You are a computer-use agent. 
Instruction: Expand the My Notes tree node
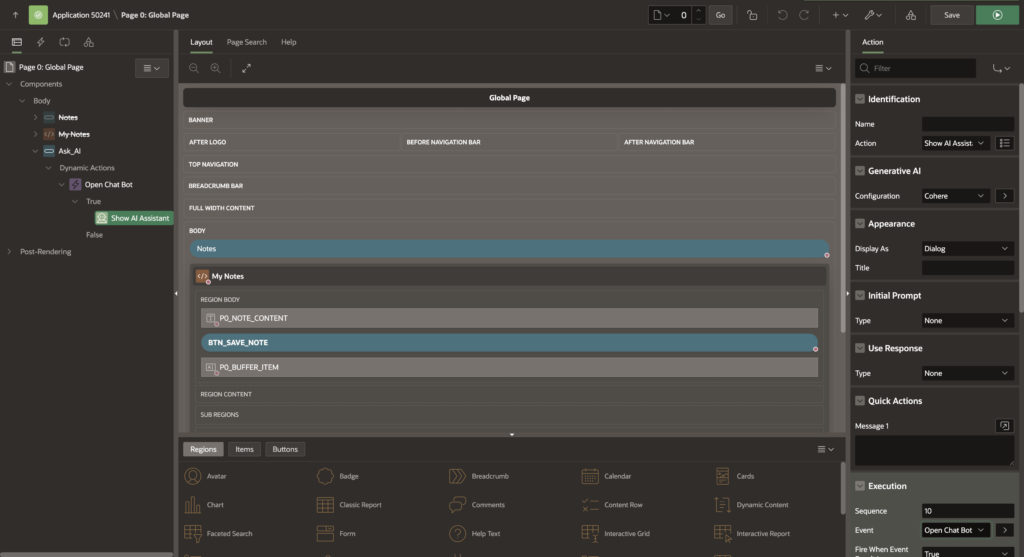coord(36,134)
